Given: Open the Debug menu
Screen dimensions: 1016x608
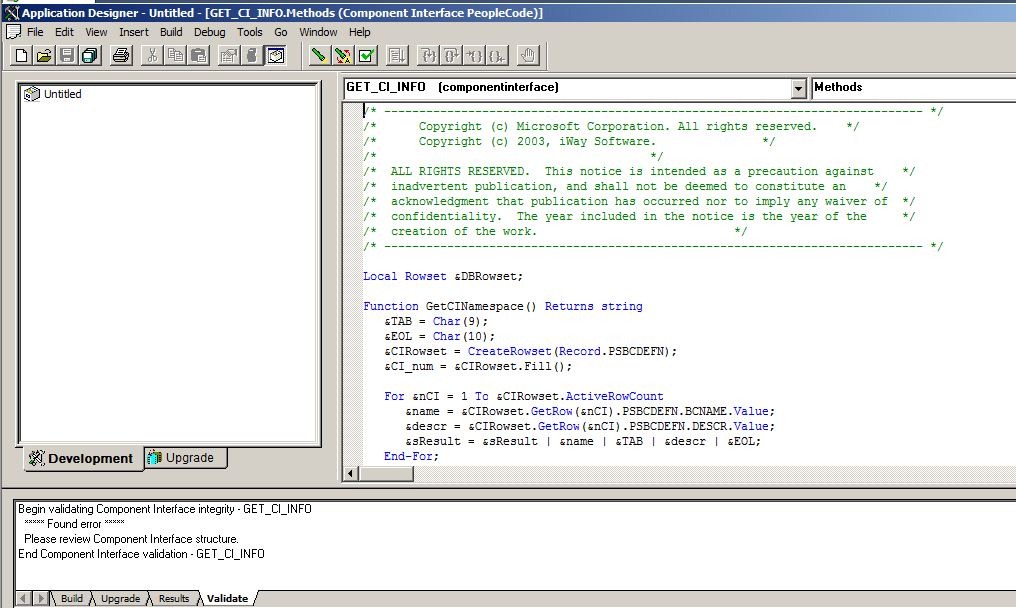Looking at the screenshot, I should (209, 32).
